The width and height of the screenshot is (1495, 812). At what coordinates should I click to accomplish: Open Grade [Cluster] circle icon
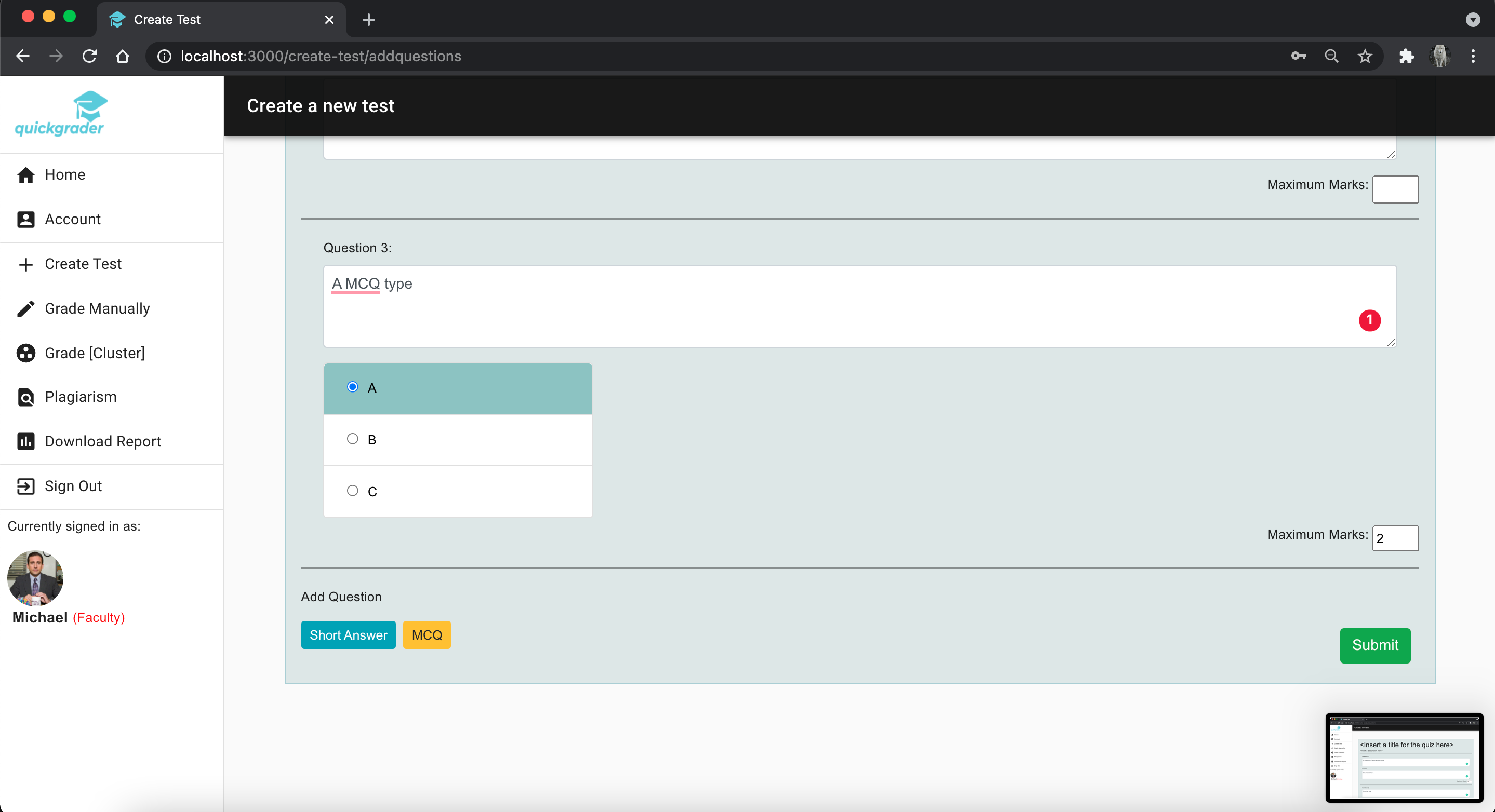tap(25, 353)
